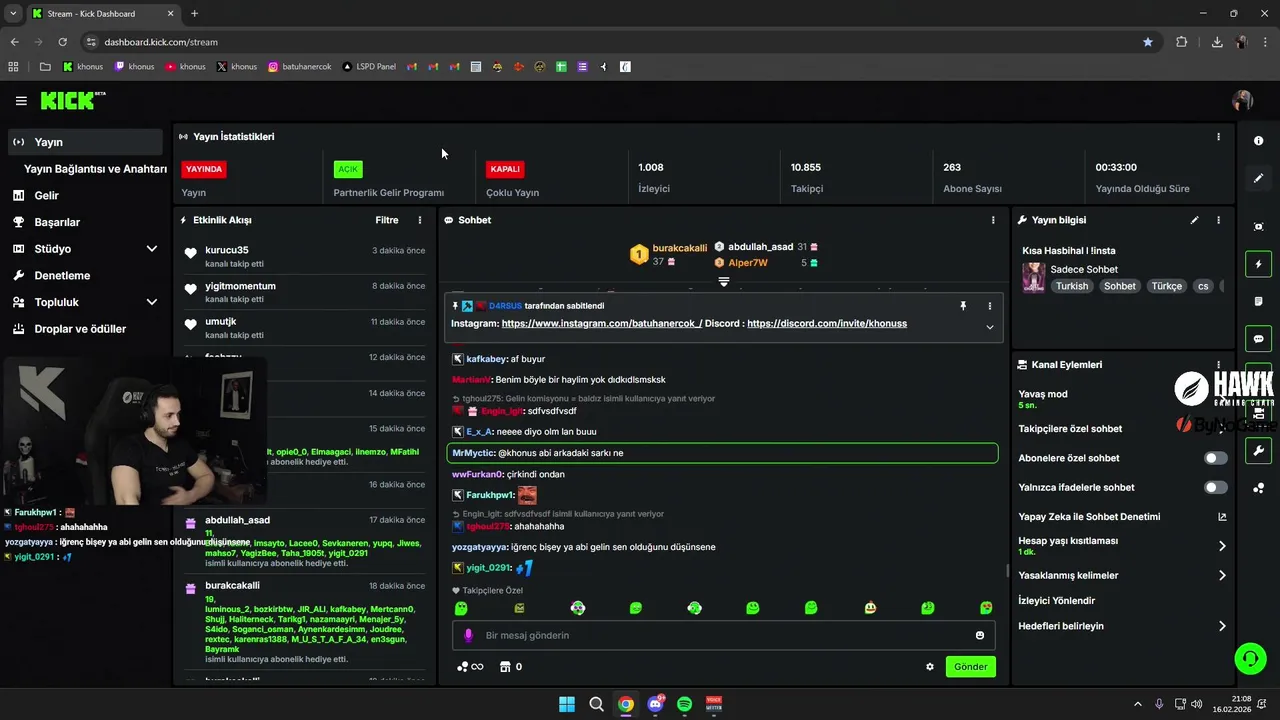The image size is (1280, 720).
Task: Open the pinned Discord invite link
Action: pos(827,324)
